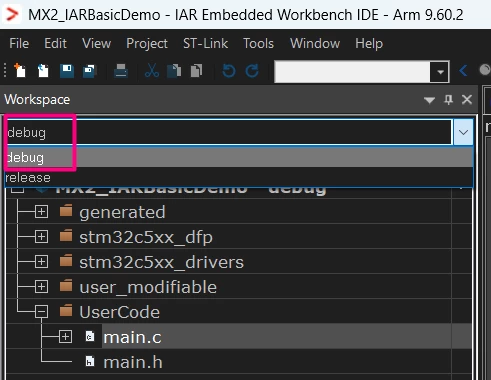Click the Print toolbar icon
Image resolution: width=491 pixels, height=380 pixels.
(x=121, y=71)
